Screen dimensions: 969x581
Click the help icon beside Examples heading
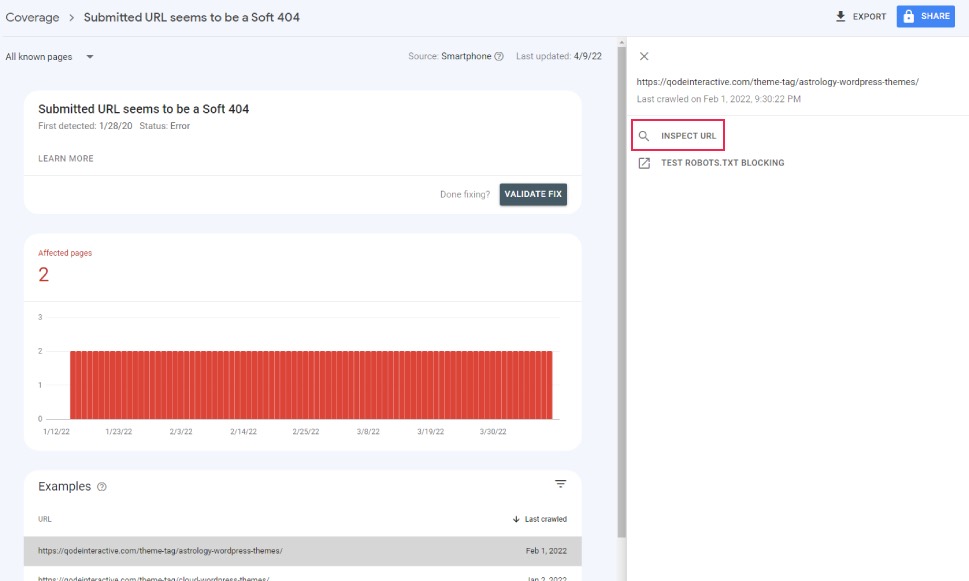(101, 487)
